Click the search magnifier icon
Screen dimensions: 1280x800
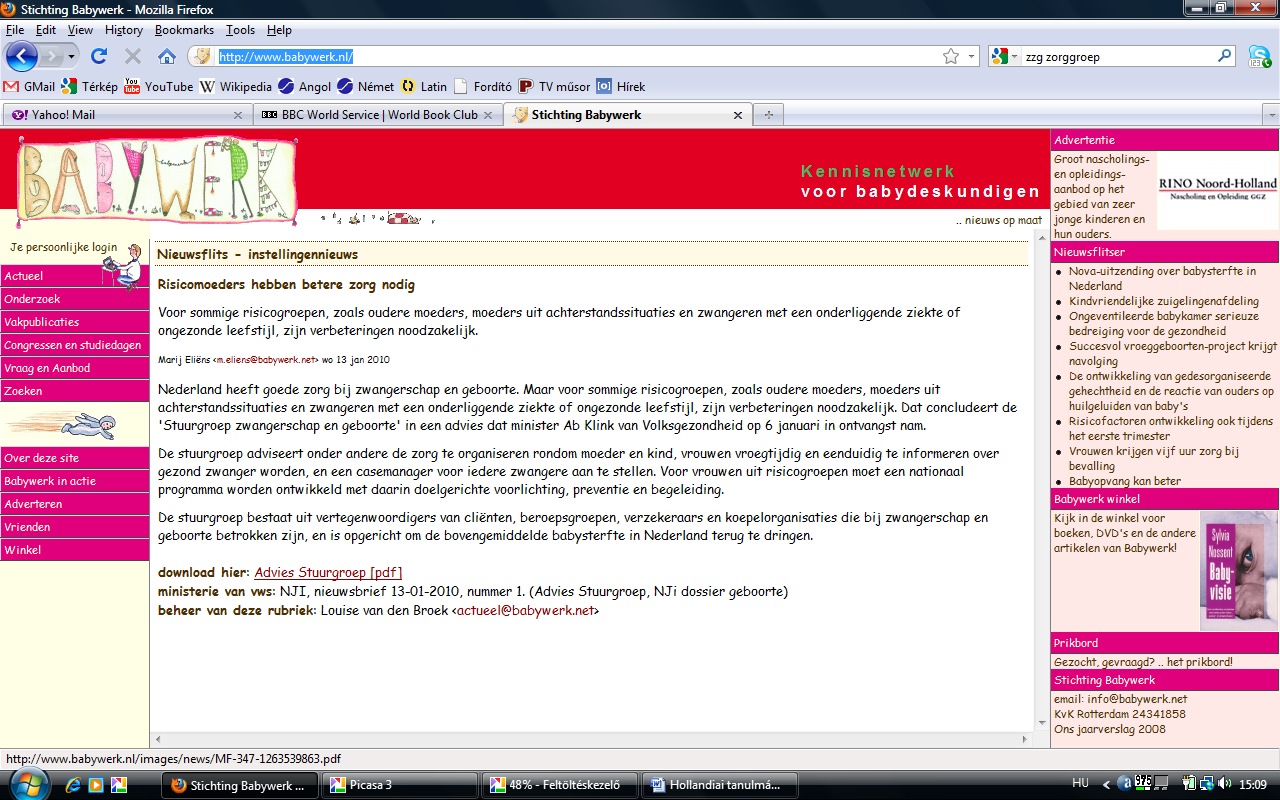click(x=1225, y=56)
